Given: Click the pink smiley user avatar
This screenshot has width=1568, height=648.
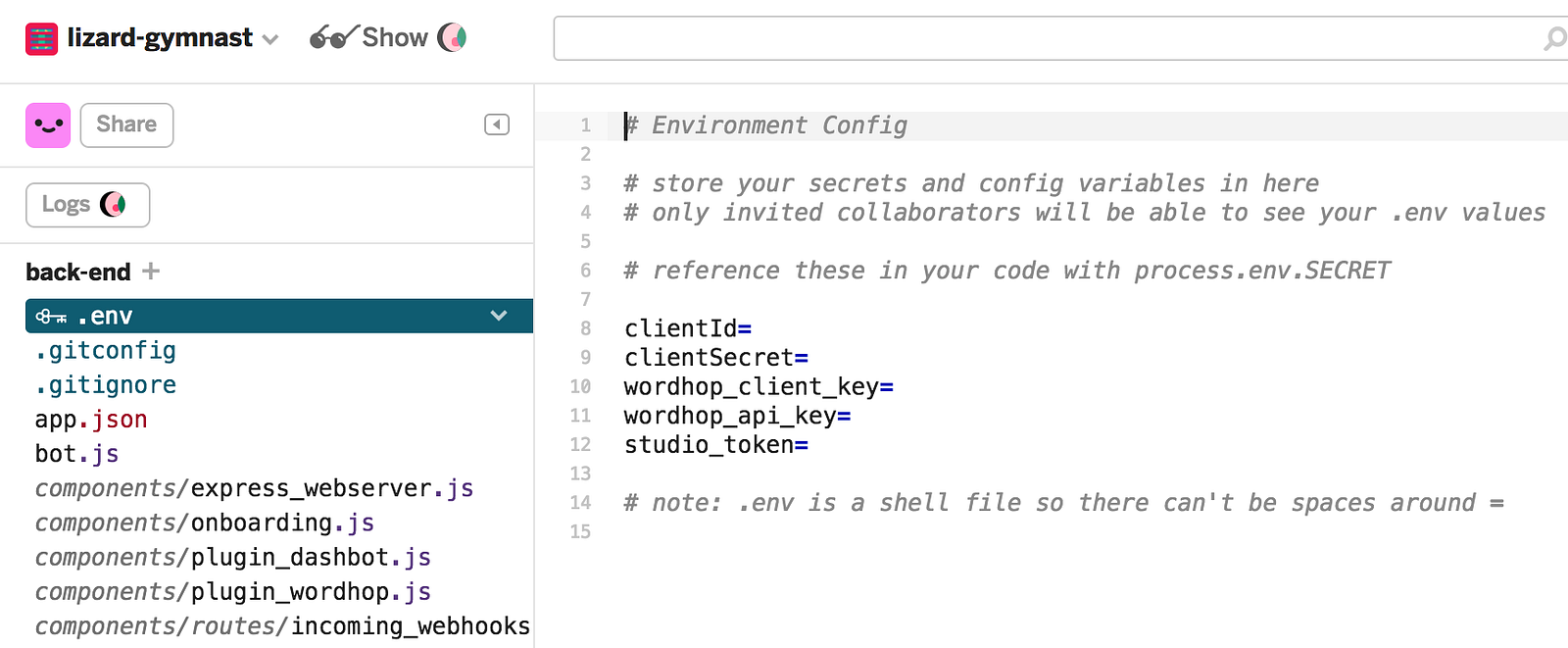Looking at the screenshot, I should point(48,125).
